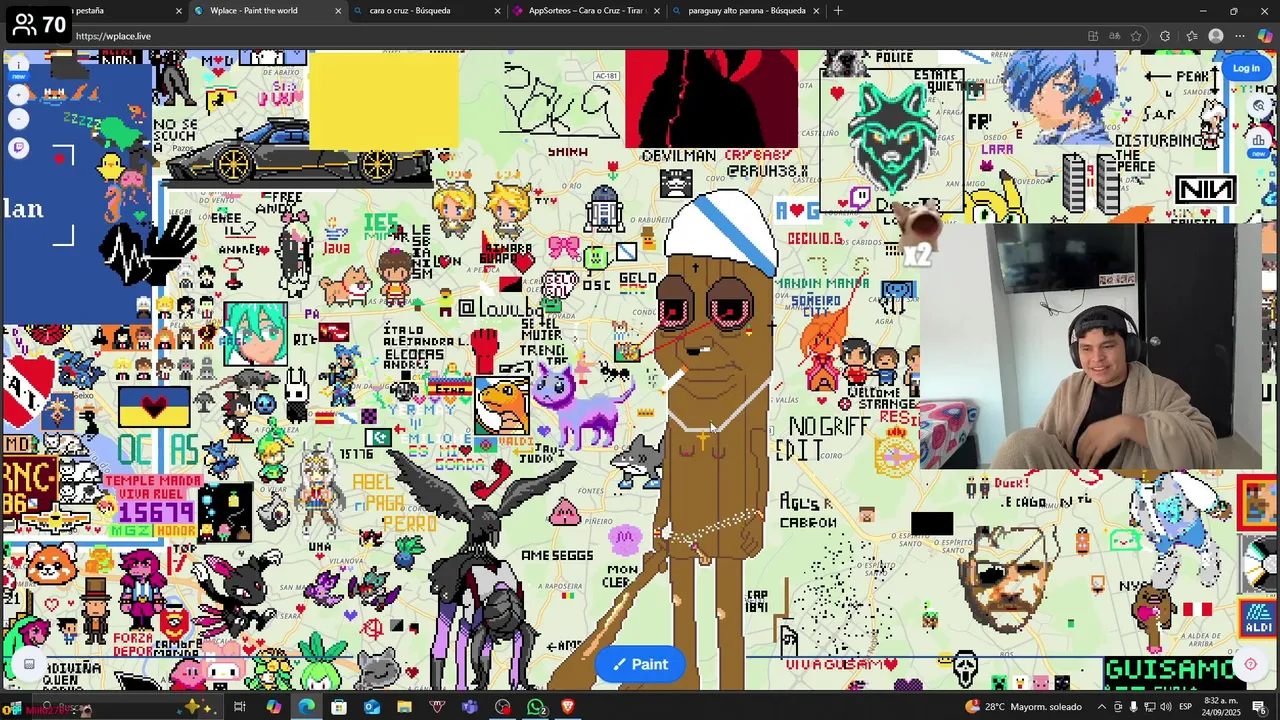
Task: Switch the ESP input language indicator
Action: 1185,708
